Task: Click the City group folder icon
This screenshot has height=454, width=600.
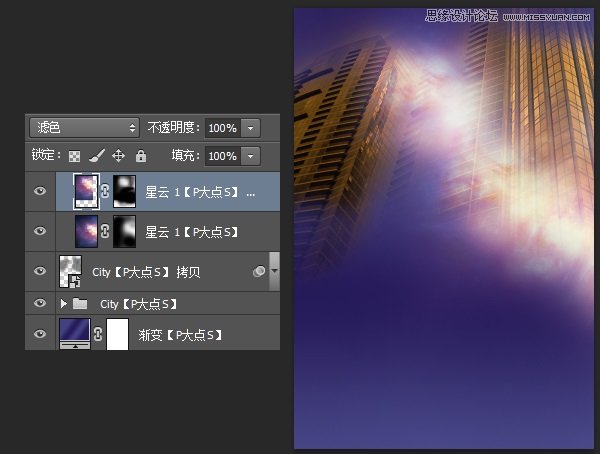Action: [x=80, y=304]
